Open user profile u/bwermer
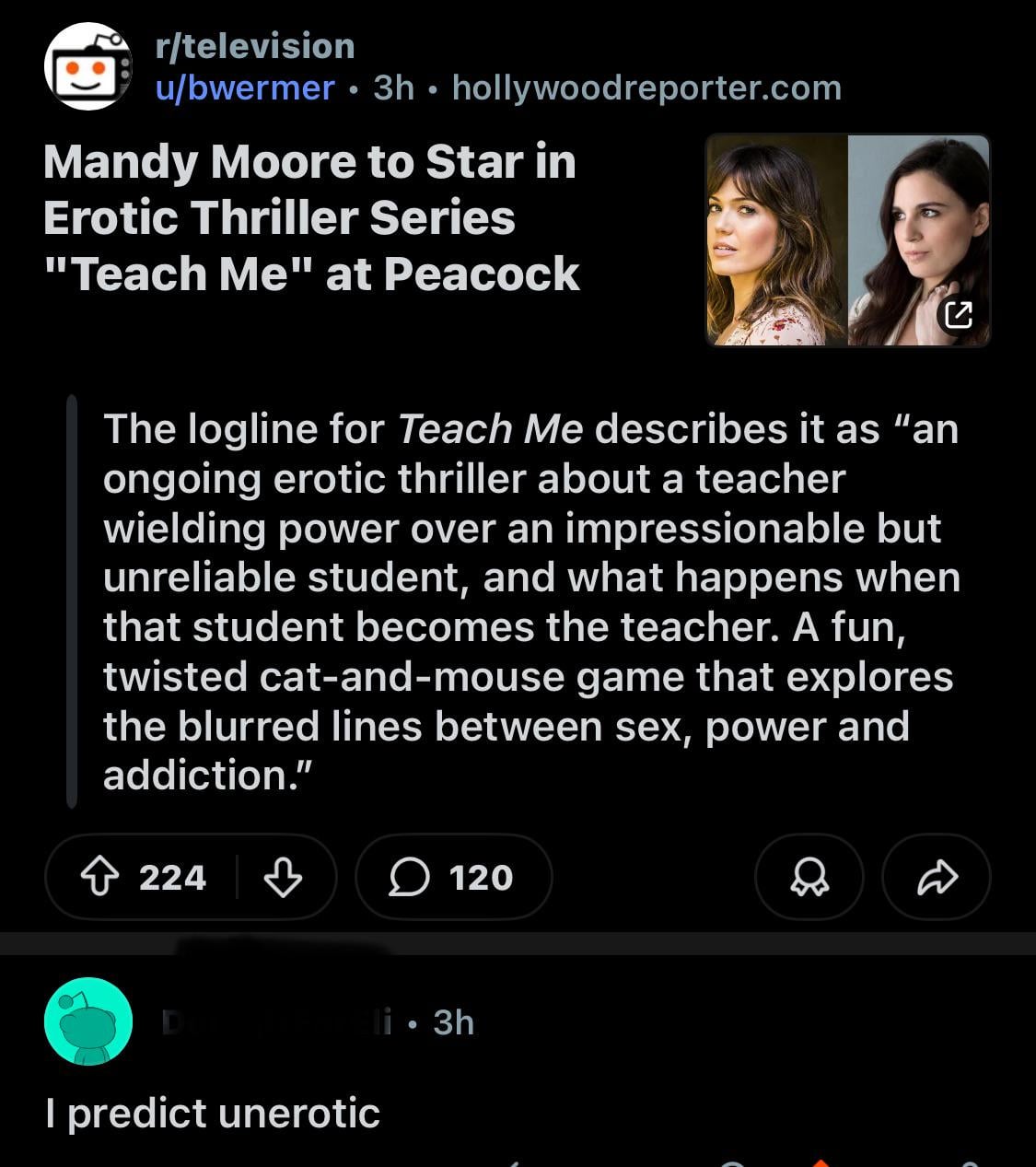This screenshot has width=1036, height=1167. (245, 88)
